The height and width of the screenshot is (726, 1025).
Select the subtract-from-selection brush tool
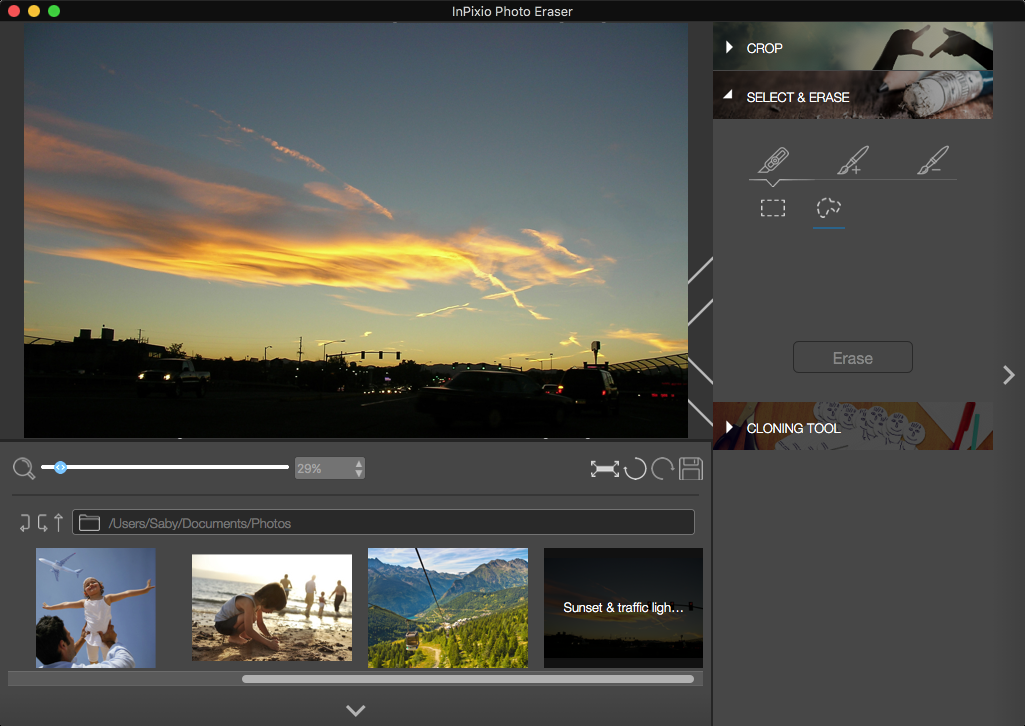pos(933,160)
